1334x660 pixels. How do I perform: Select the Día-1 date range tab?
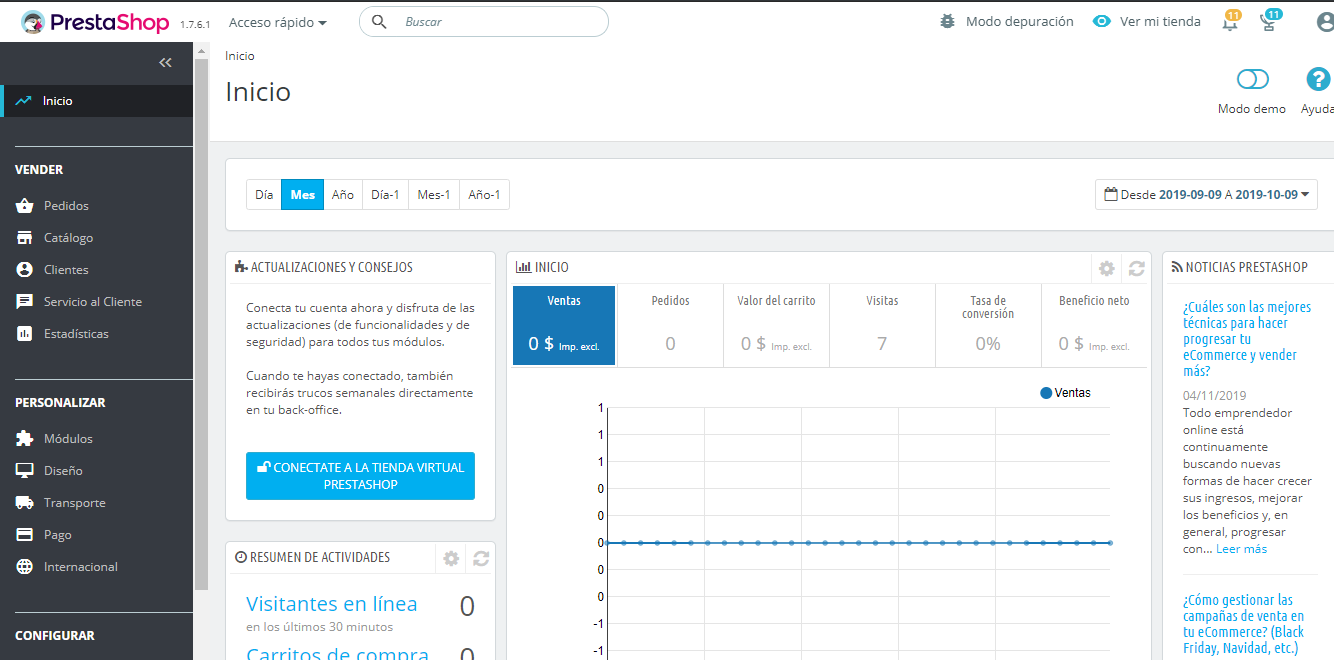[385, 195]
